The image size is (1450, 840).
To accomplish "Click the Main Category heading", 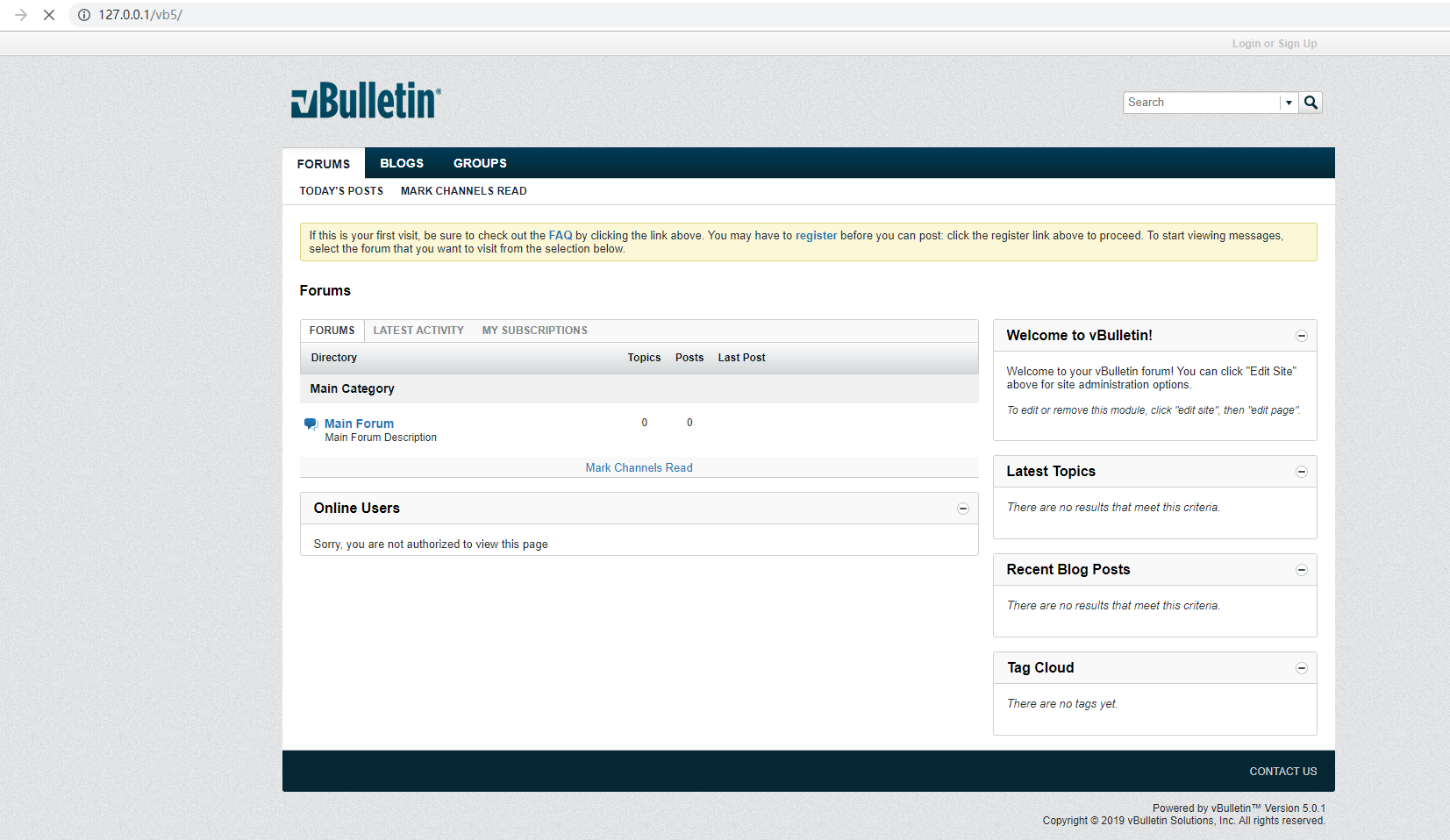I will 352,389.
